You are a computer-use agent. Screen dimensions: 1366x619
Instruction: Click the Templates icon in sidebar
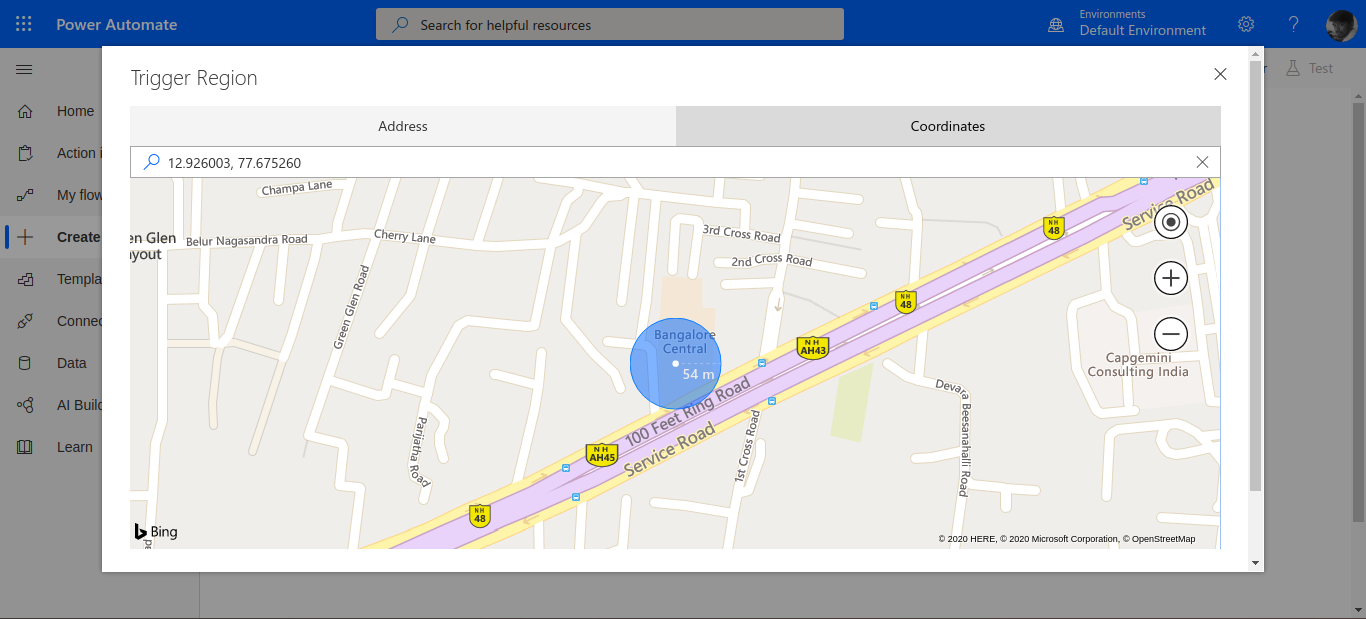pyautogui.click(x=25, y=279)
